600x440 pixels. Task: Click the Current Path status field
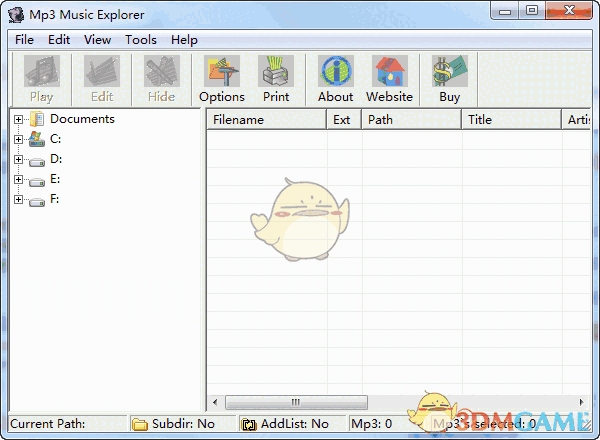[67, 424]
